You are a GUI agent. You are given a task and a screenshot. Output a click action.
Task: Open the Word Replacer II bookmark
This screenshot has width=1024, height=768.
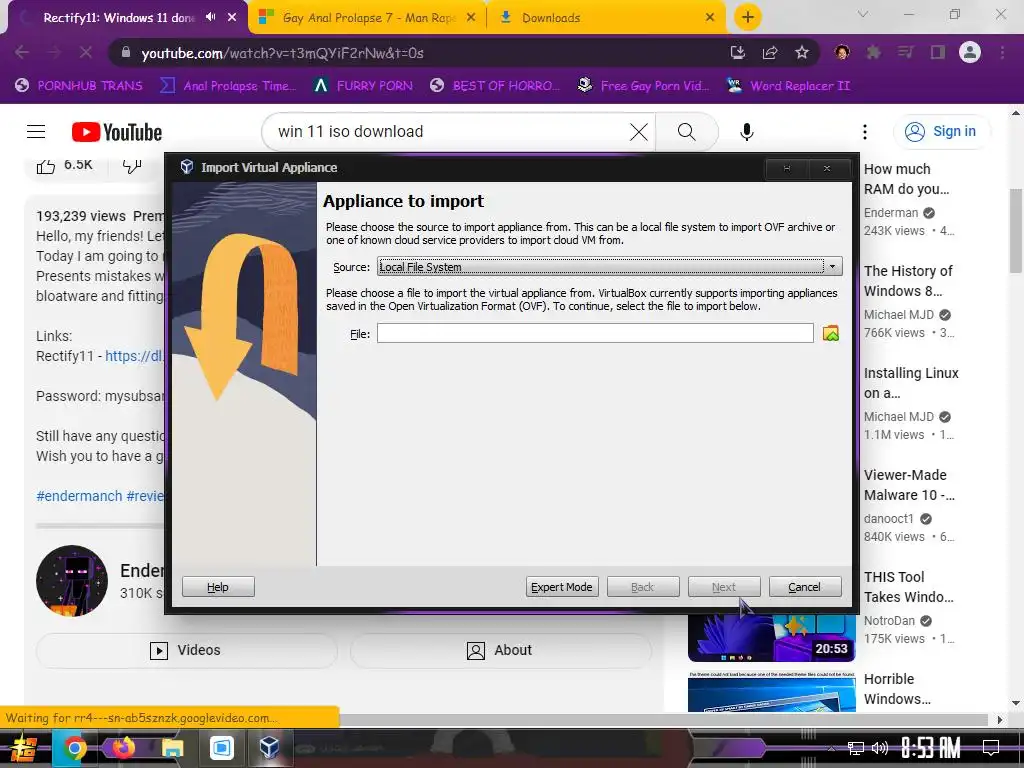coord(788,86)
